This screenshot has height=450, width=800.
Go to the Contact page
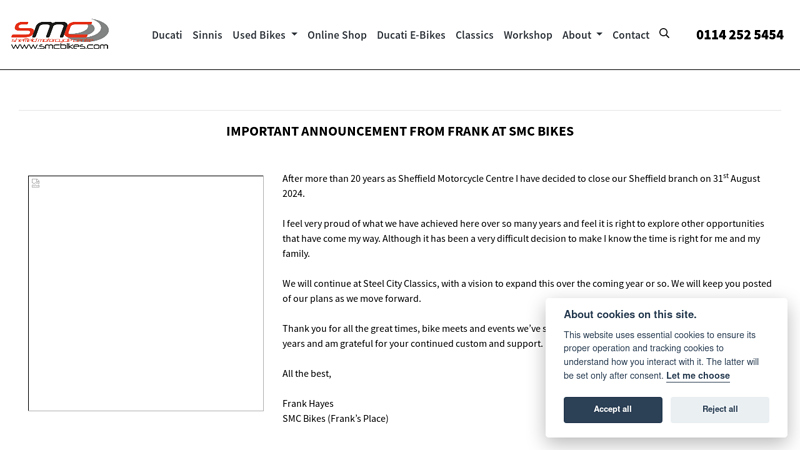pos(631,35)
